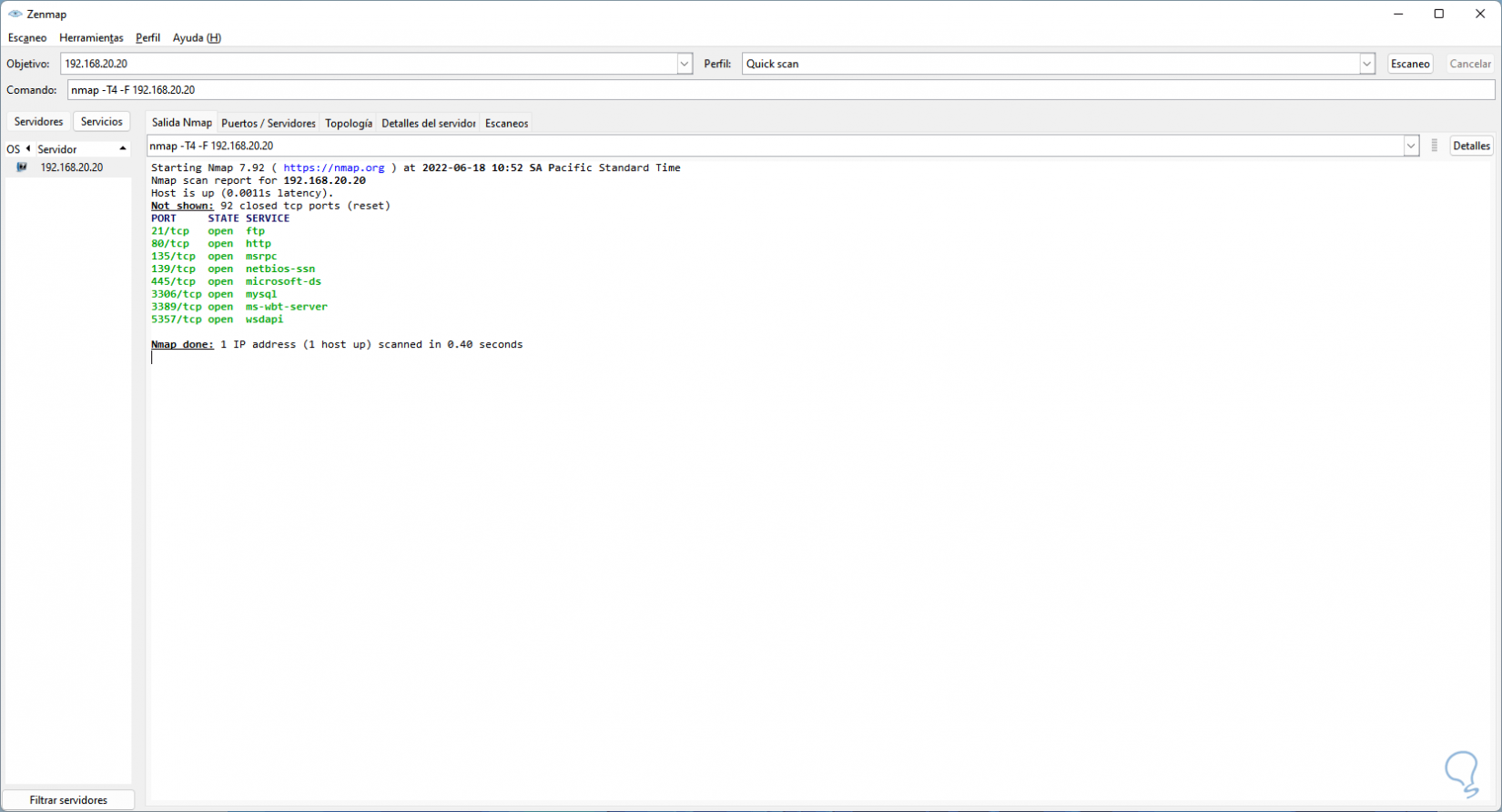This screenshot has height=812, width=1502.
Task: Click the 3306/tcp mysql output line
Action: click(214, 295)
